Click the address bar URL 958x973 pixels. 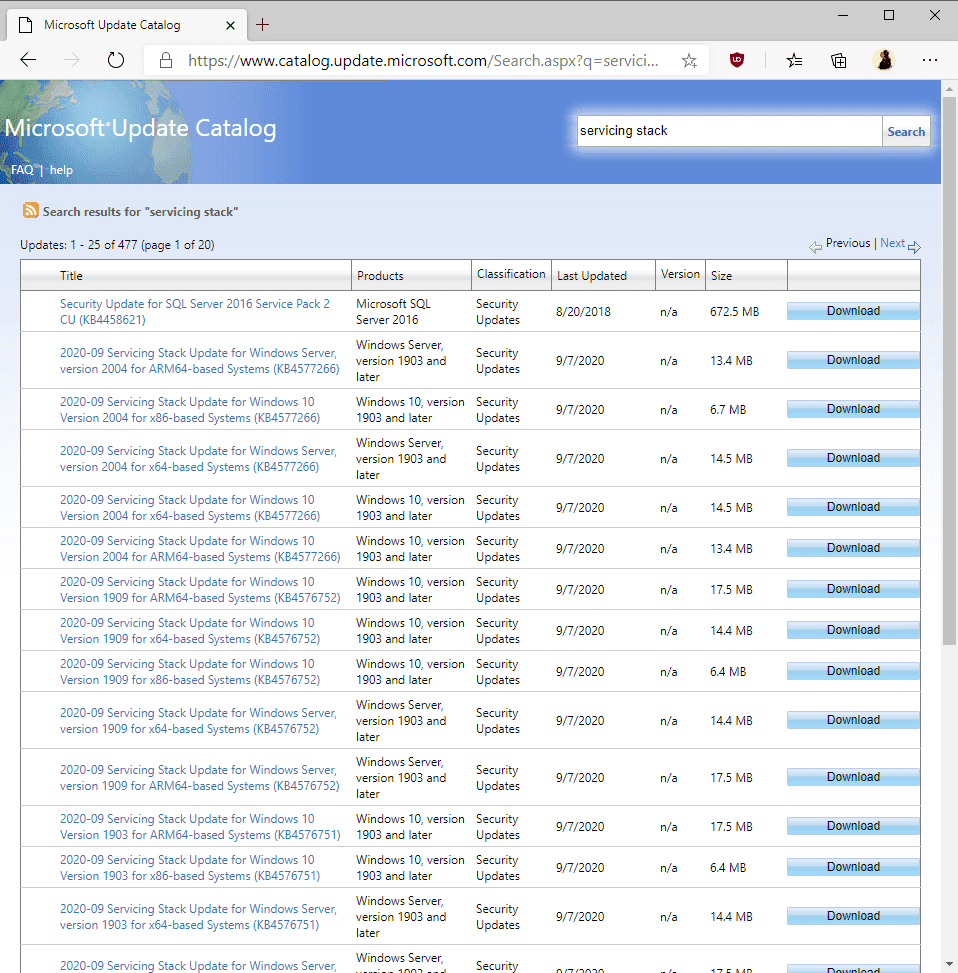pyautogui.click(x=423, y=61)
